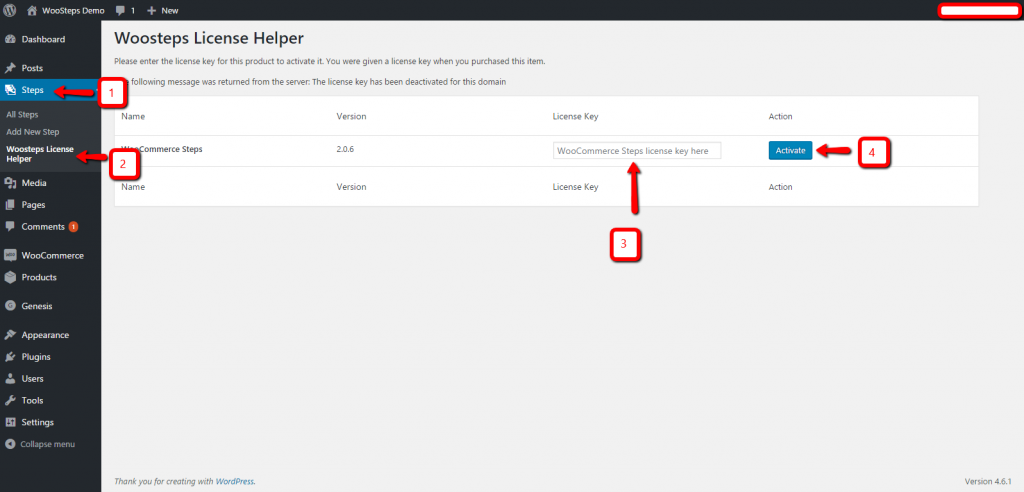
Task: Click the WooCommerce logo icon
Action: (10, 255)
